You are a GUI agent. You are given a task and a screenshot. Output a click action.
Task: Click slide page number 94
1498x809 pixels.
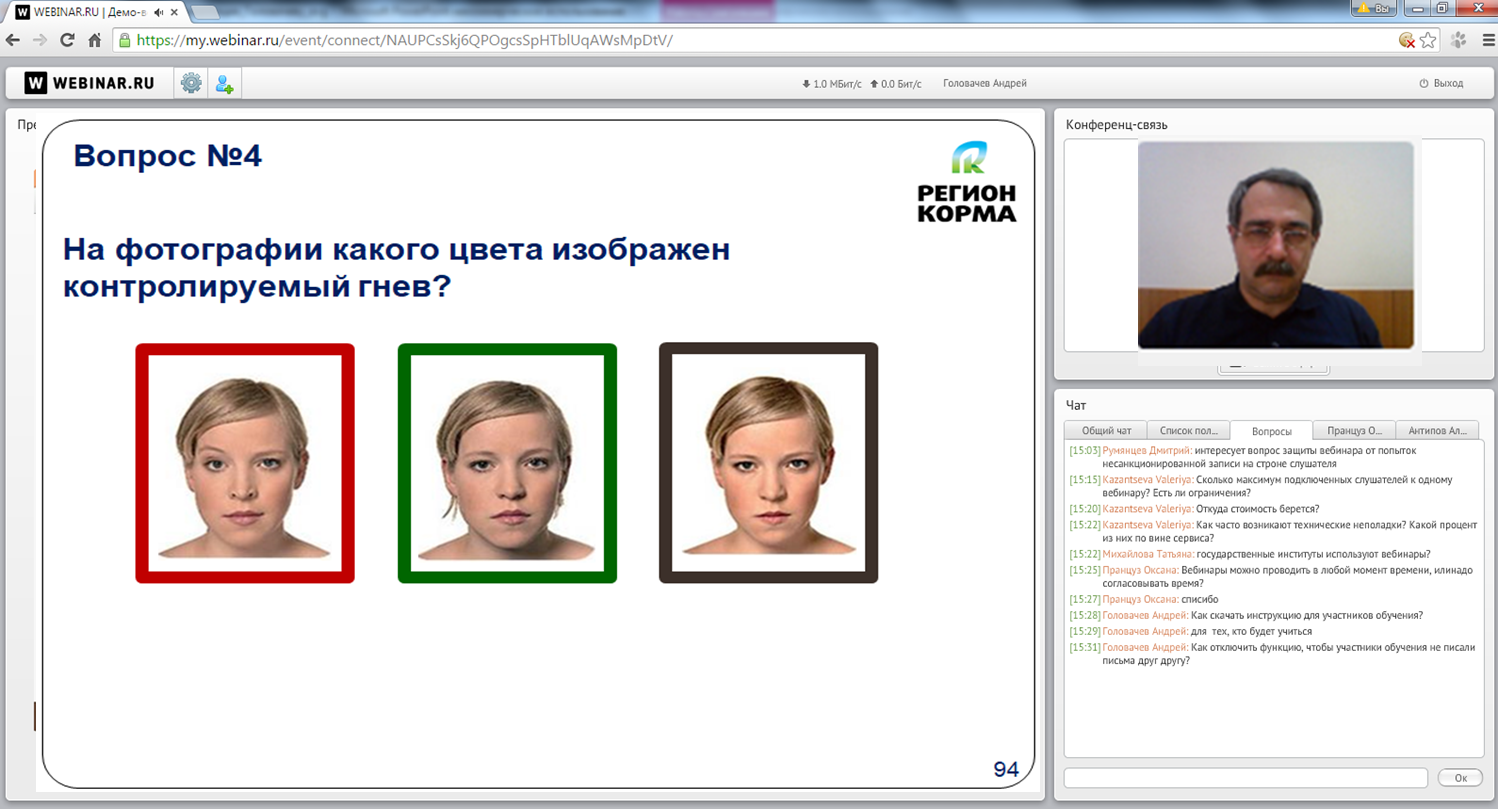(x=1006, y=769)
